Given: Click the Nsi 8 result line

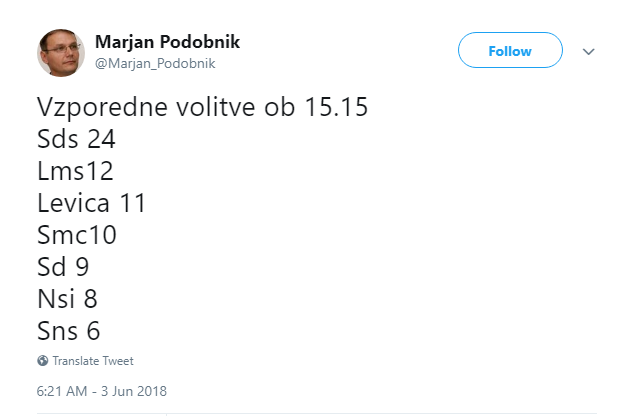Looking at the screenshot, I should [67, 298].
